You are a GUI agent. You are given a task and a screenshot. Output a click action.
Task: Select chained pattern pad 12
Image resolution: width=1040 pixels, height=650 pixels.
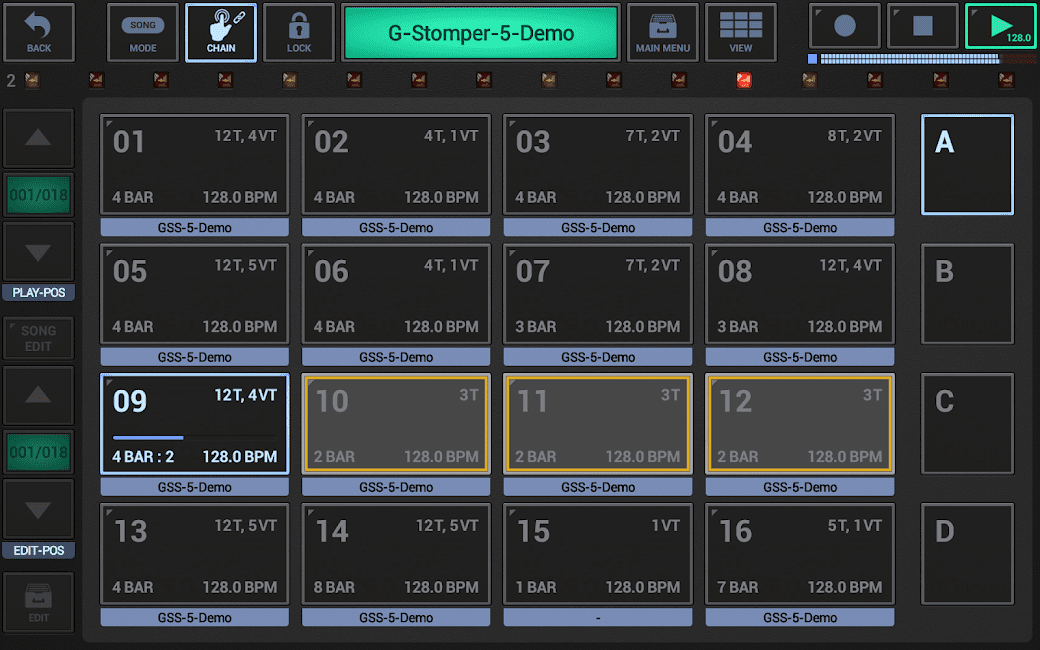799,424
